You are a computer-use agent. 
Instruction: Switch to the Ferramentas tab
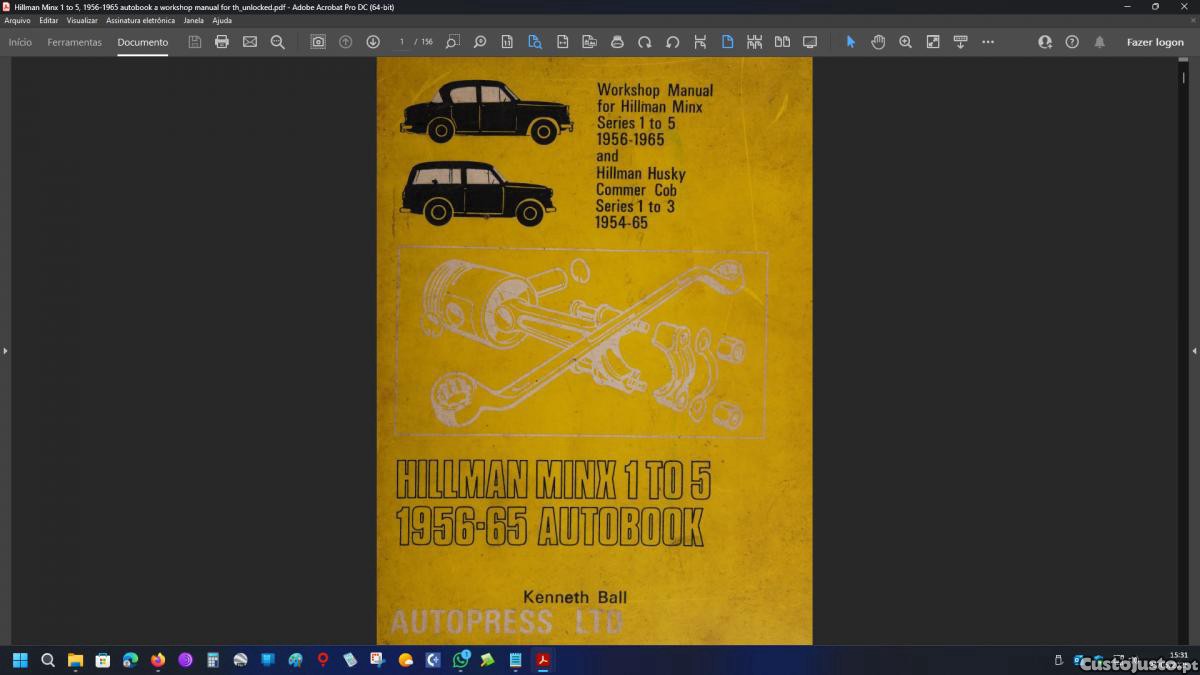point(74,42)
